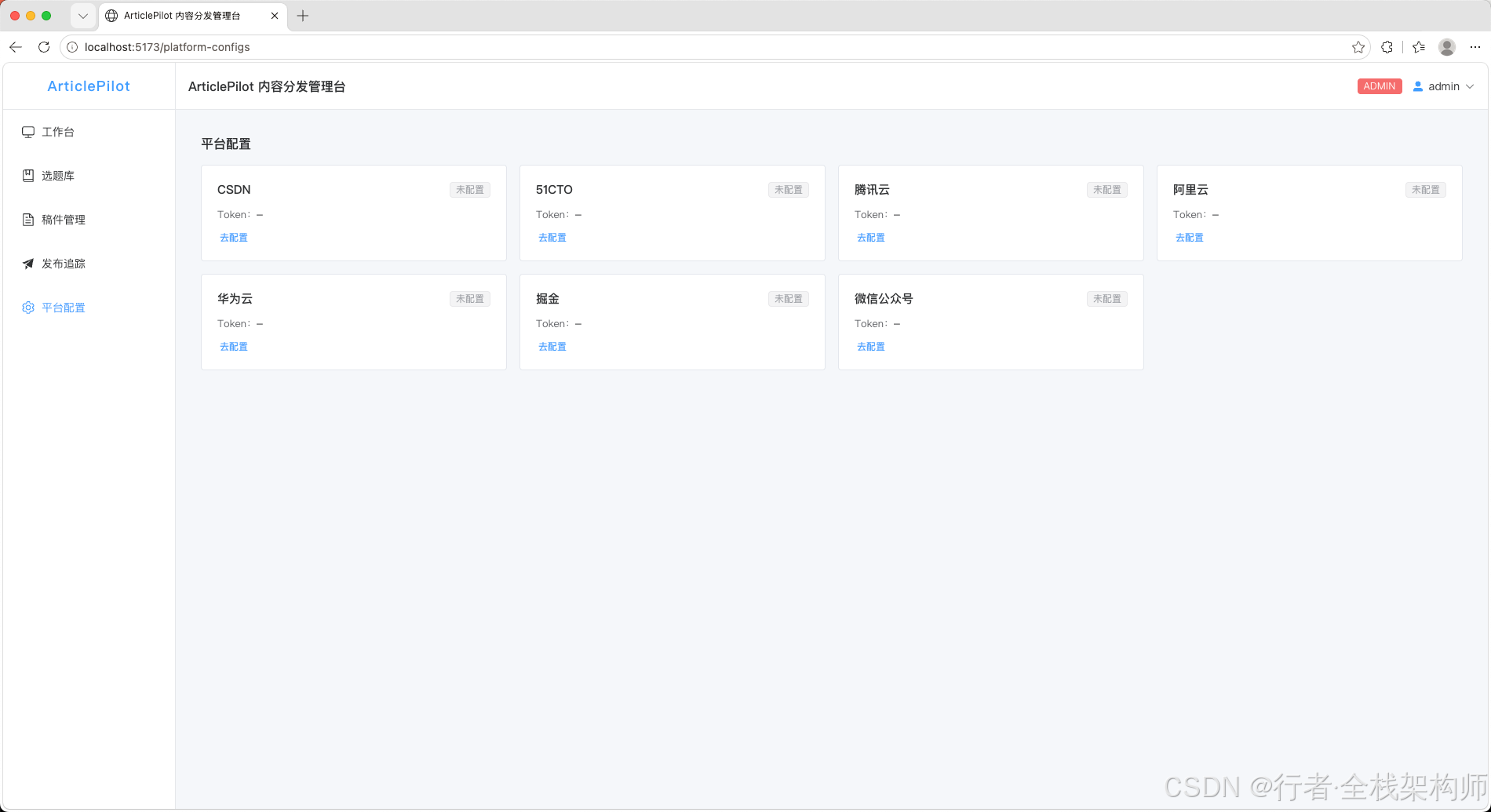Click the browser back arrow
1491x812 pixels.
point(16,47)
